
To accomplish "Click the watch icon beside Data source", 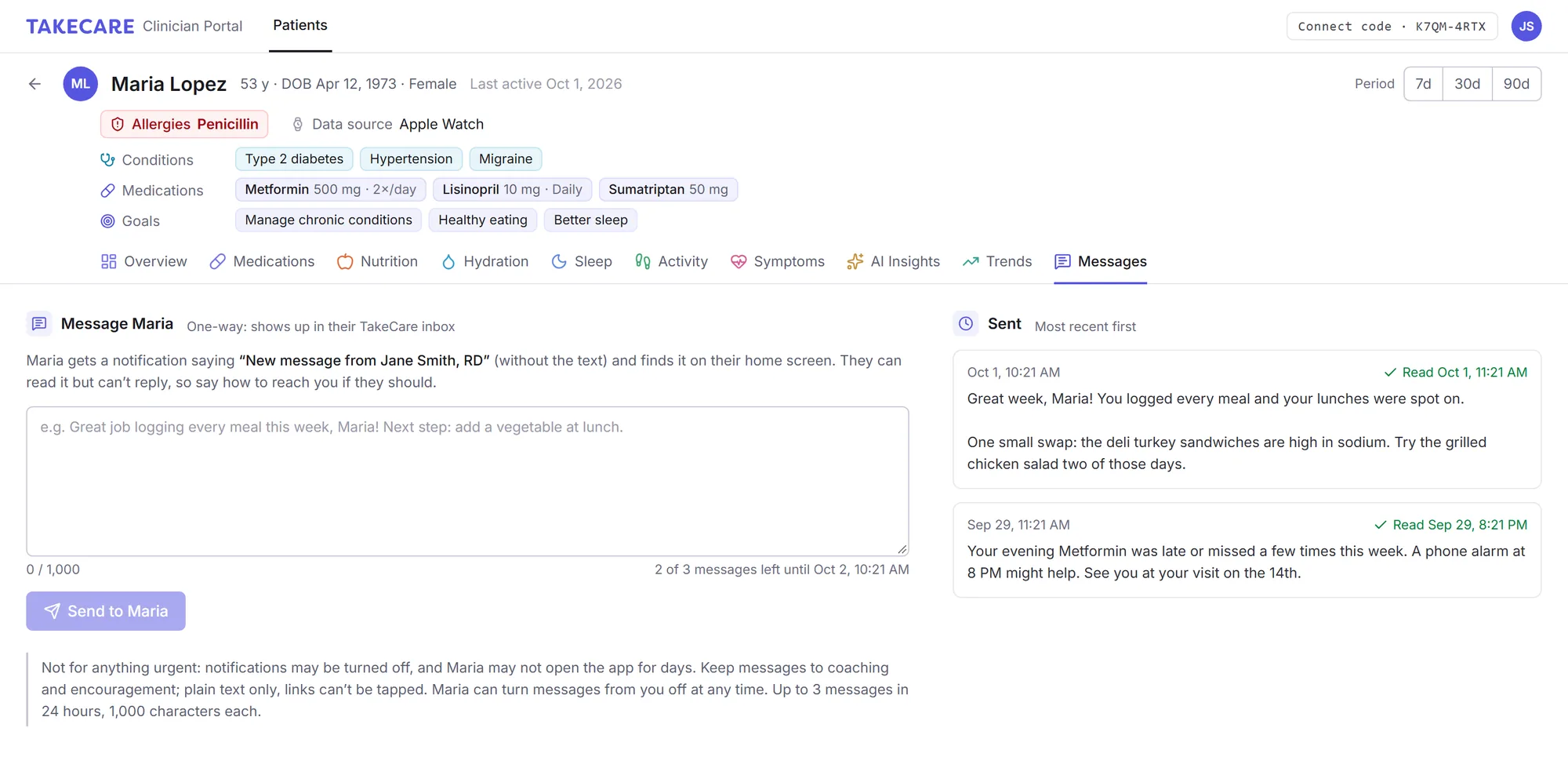I will pos(298,124).
